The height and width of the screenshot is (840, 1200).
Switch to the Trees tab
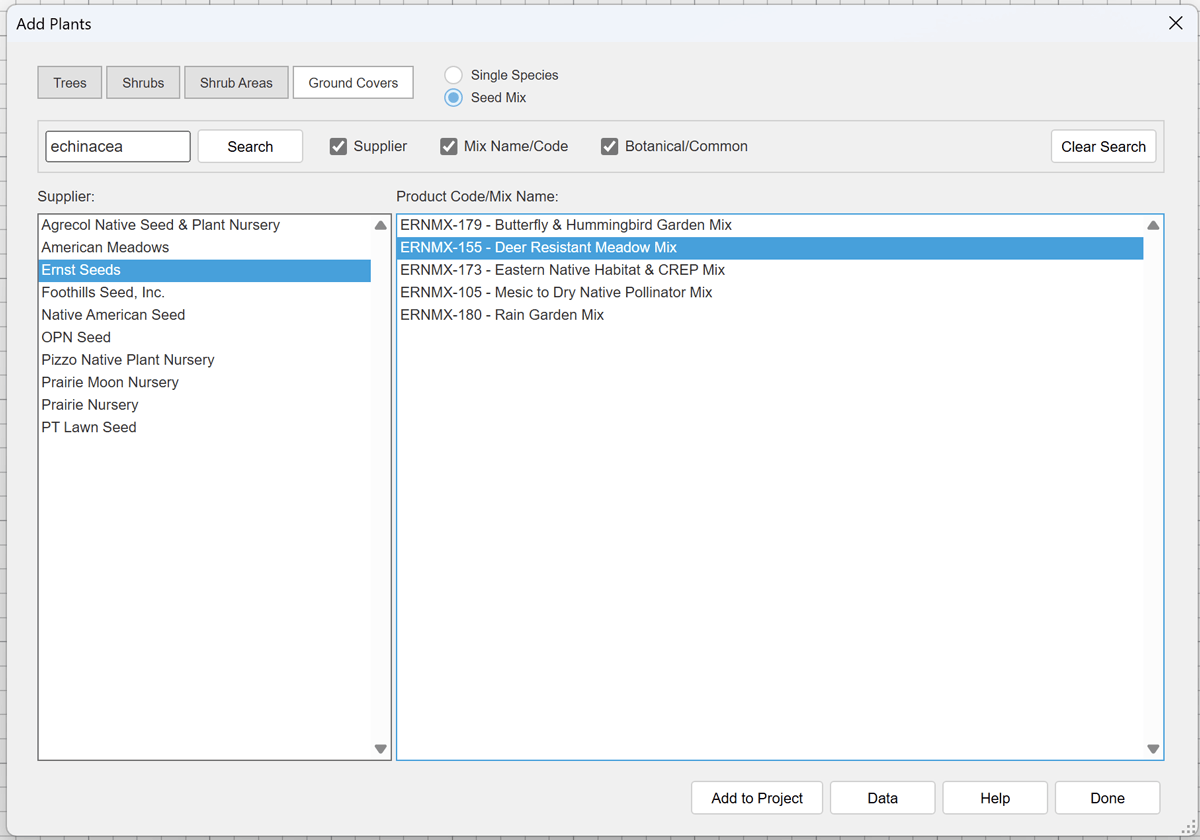point(70,83)
